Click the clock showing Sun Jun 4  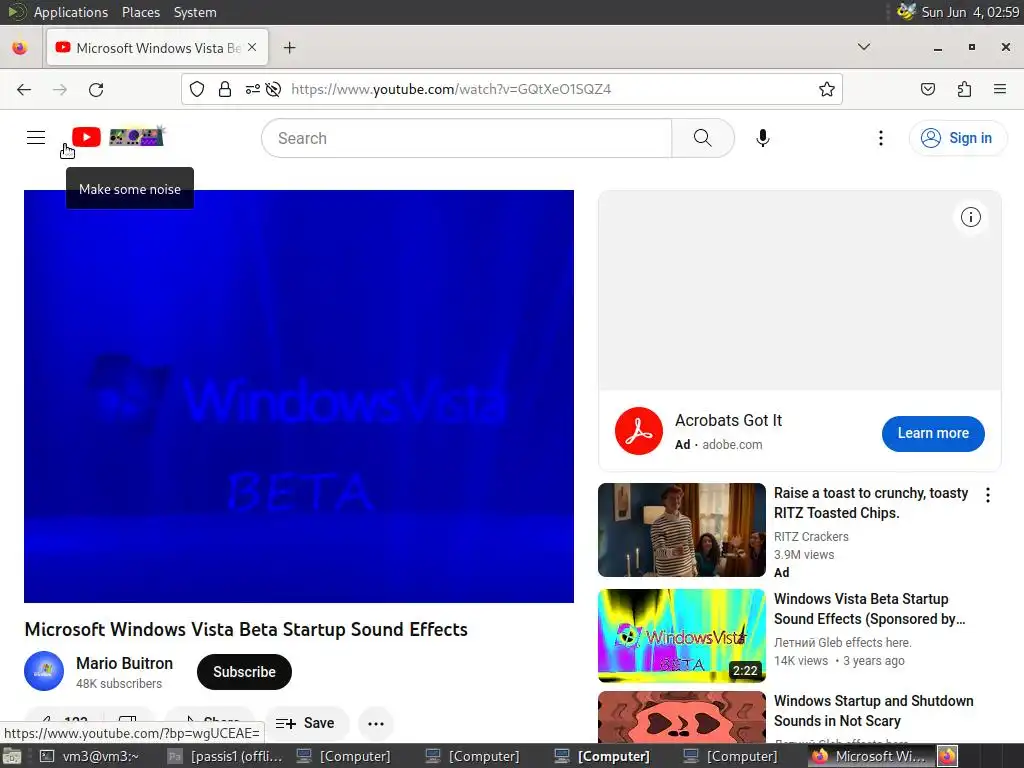(970, 12)
